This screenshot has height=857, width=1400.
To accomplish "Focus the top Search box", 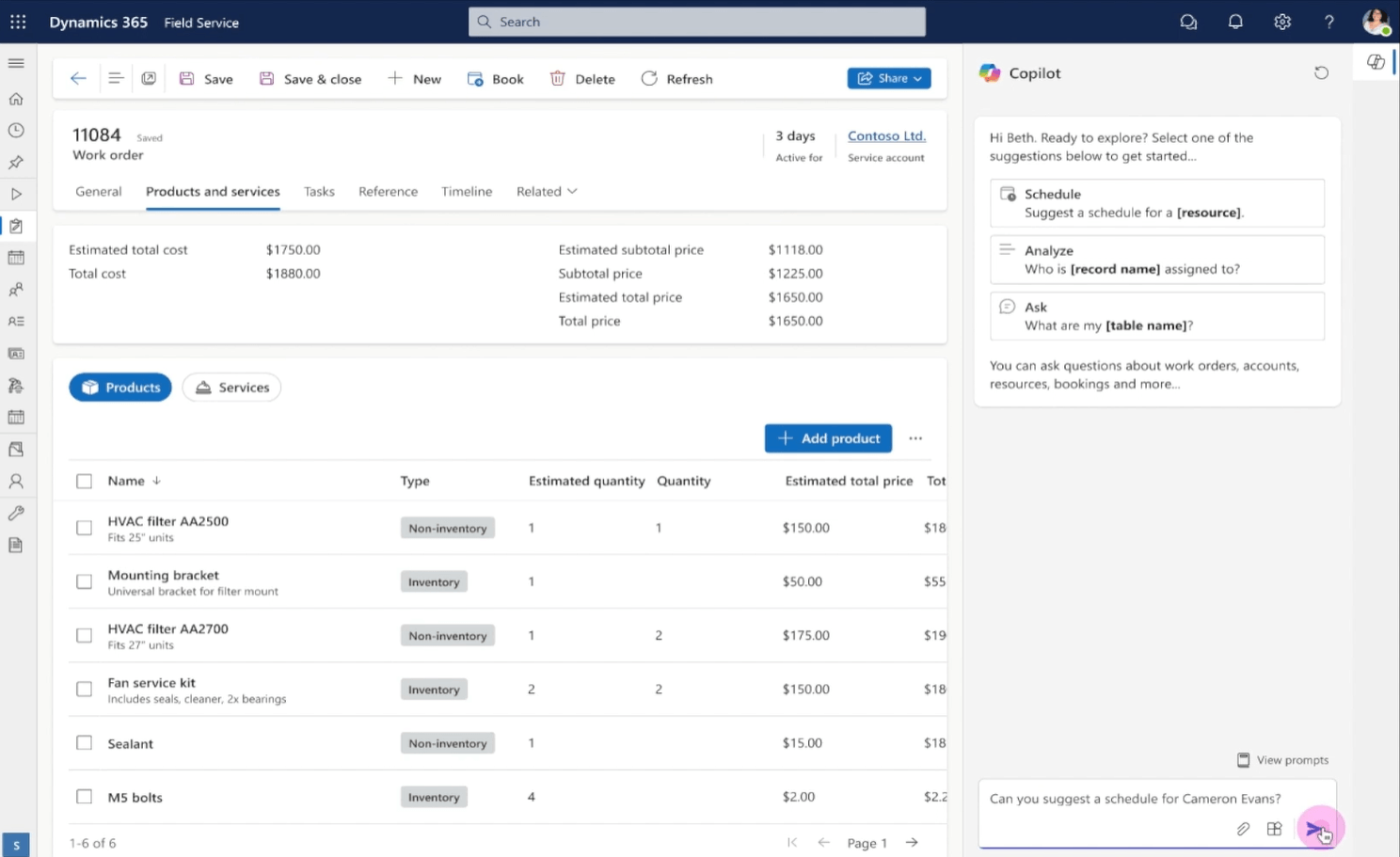I will [697, 22].
